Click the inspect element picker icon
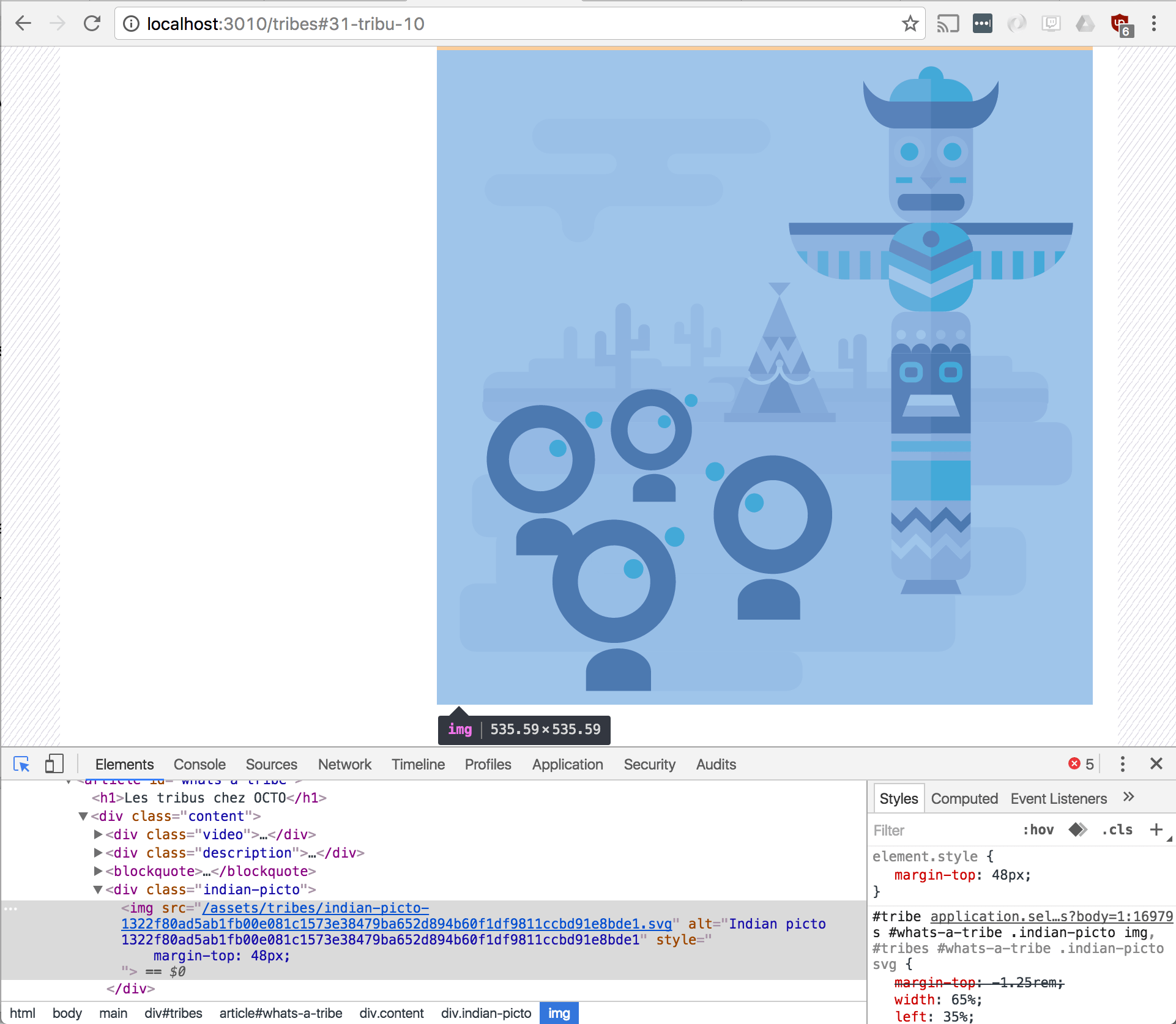Viewport: 1176px width, 1024px height. pos(21,764)
